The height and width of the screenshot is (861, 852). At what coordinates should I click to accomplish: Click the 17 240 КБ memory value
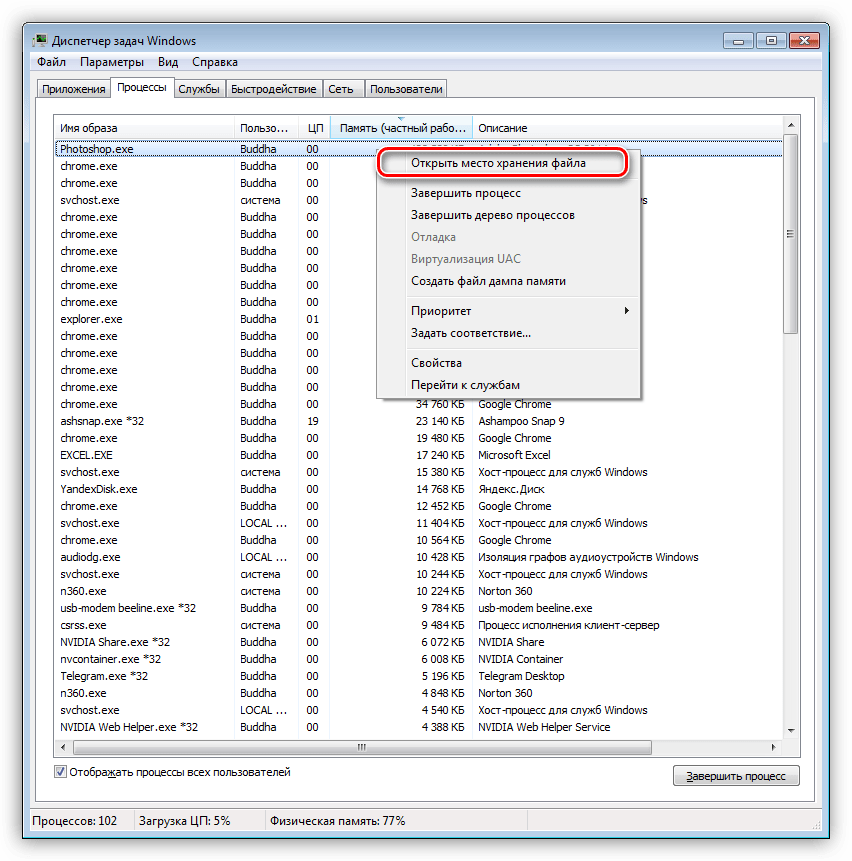440,455
